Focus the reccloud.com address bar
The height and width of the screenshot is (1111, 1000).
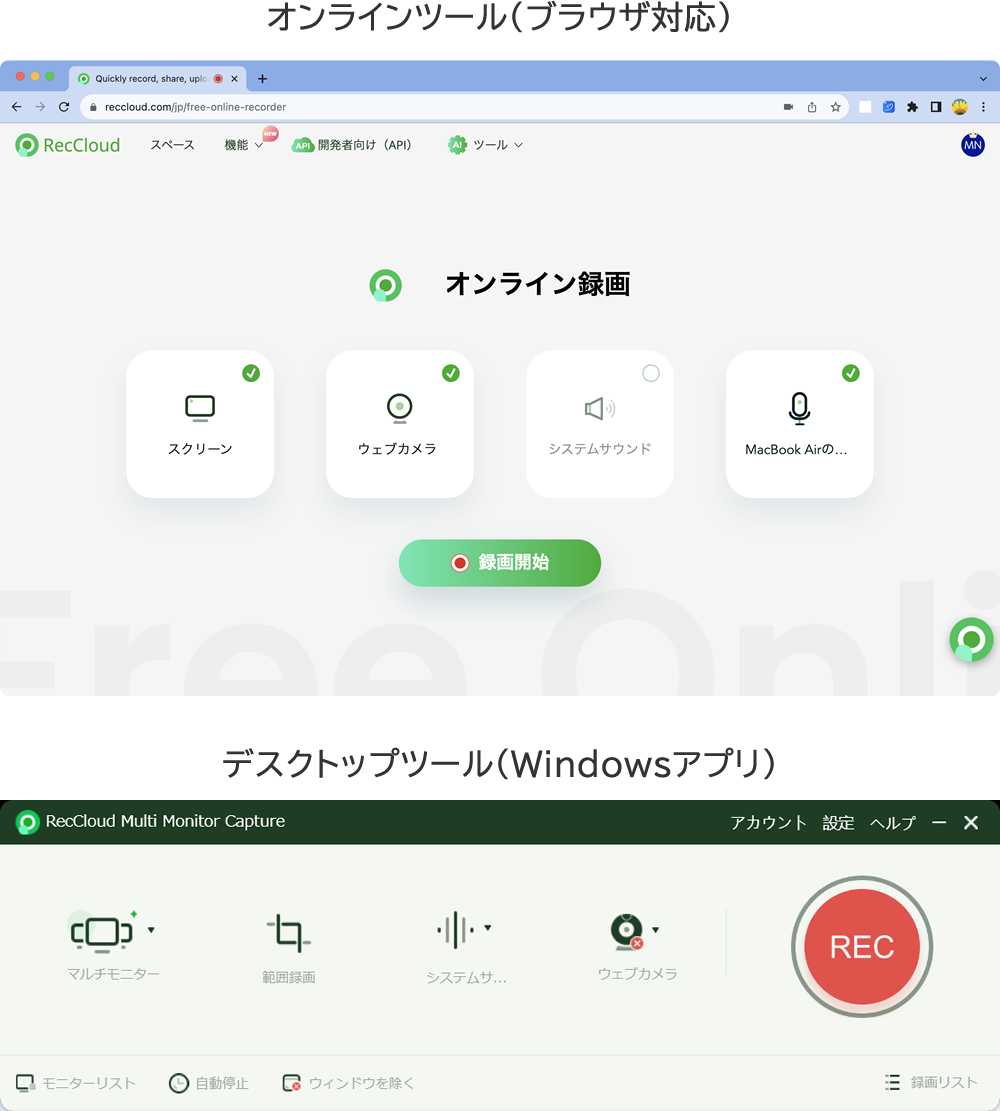coord(464,107)
